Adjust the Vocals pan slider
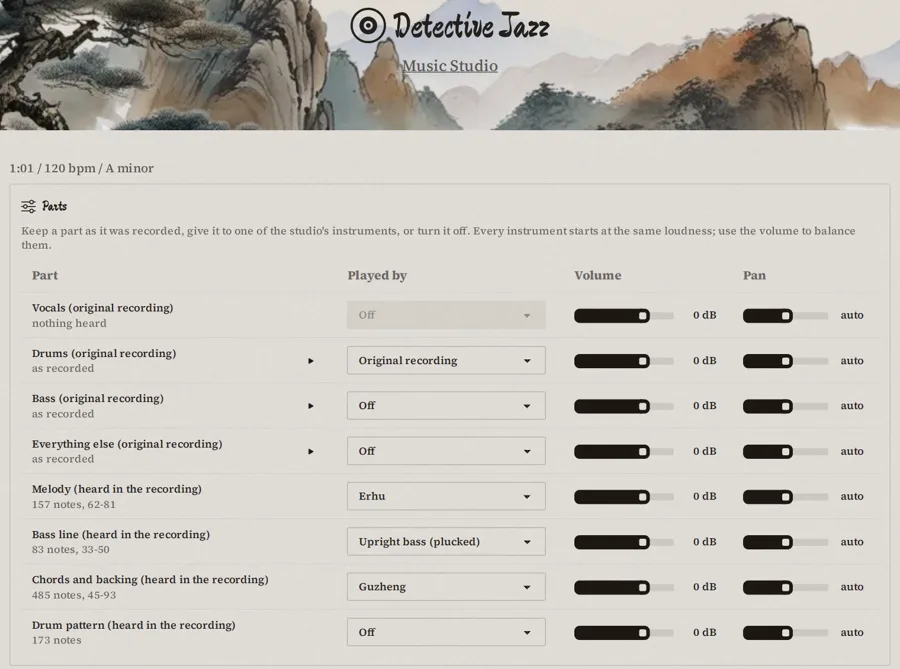 (785, 316)
